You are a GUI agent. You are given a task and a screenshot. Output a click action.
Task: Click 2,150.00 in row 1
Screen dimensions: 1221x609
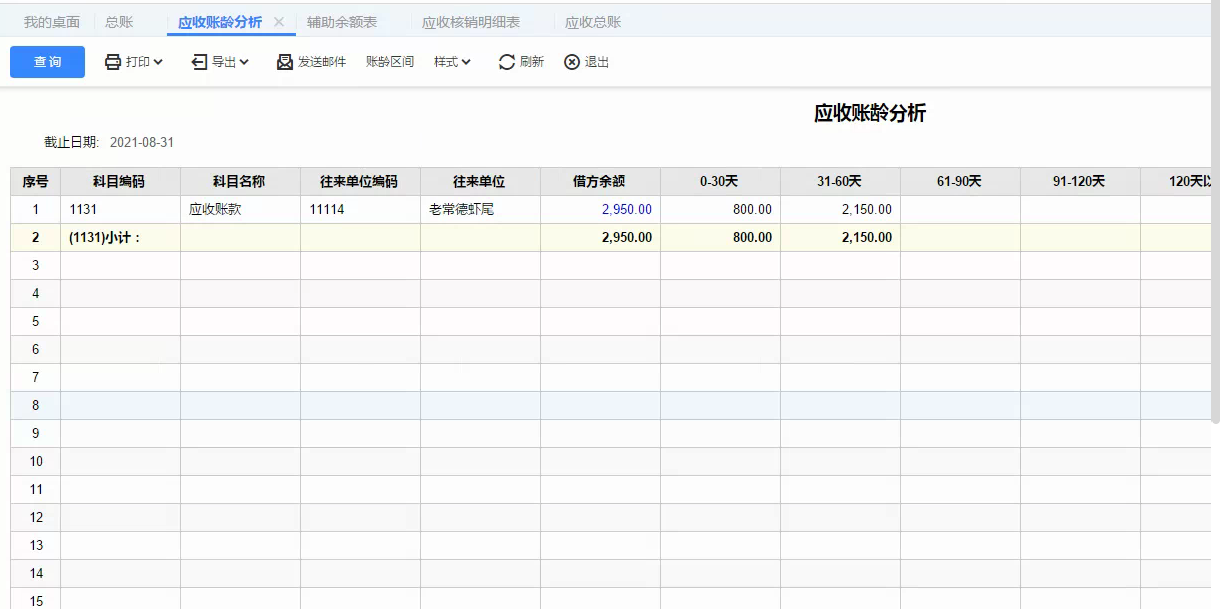pos(867,209)
